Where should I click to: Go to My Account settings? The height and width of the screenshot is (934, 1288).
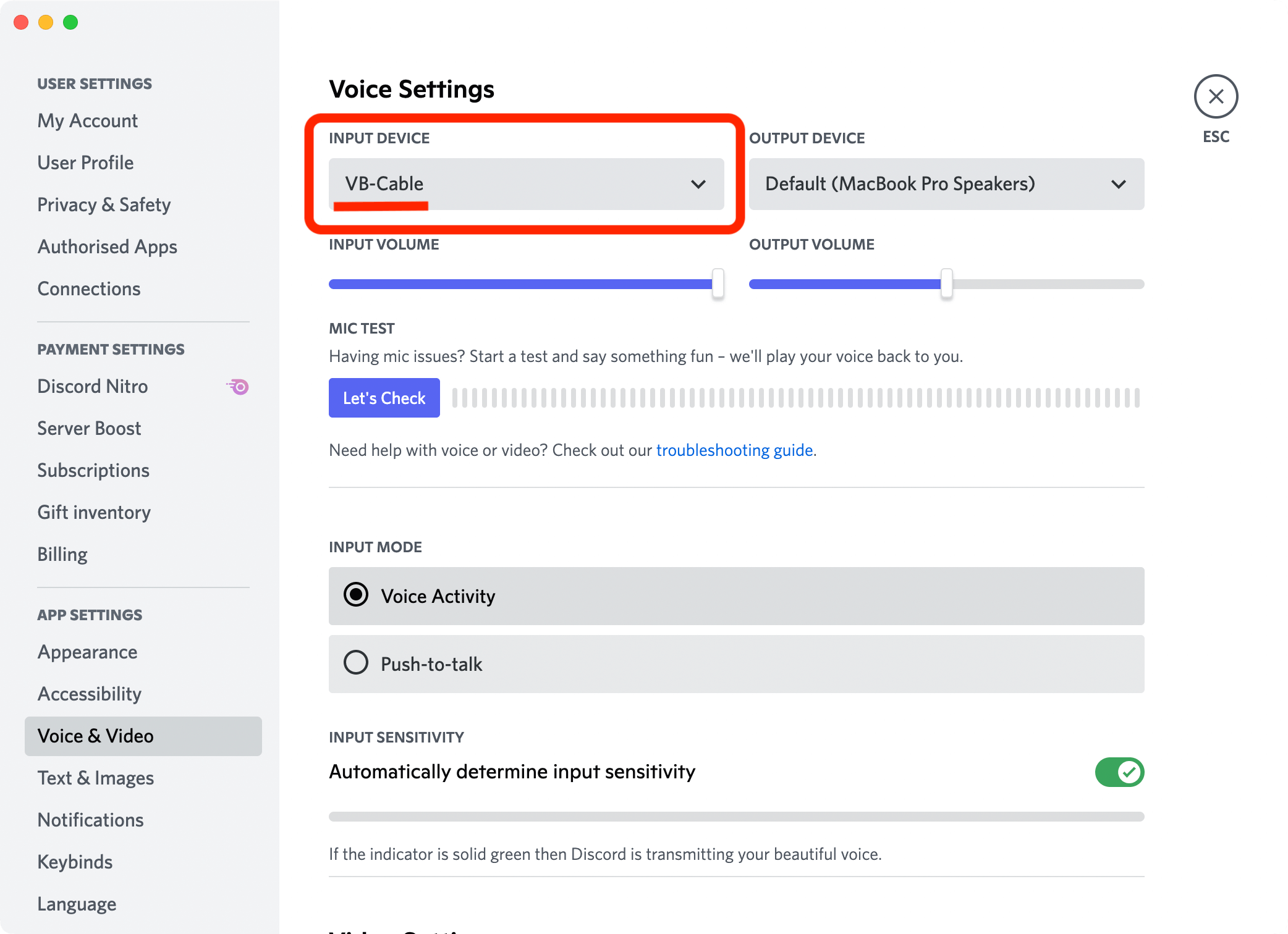87,120
